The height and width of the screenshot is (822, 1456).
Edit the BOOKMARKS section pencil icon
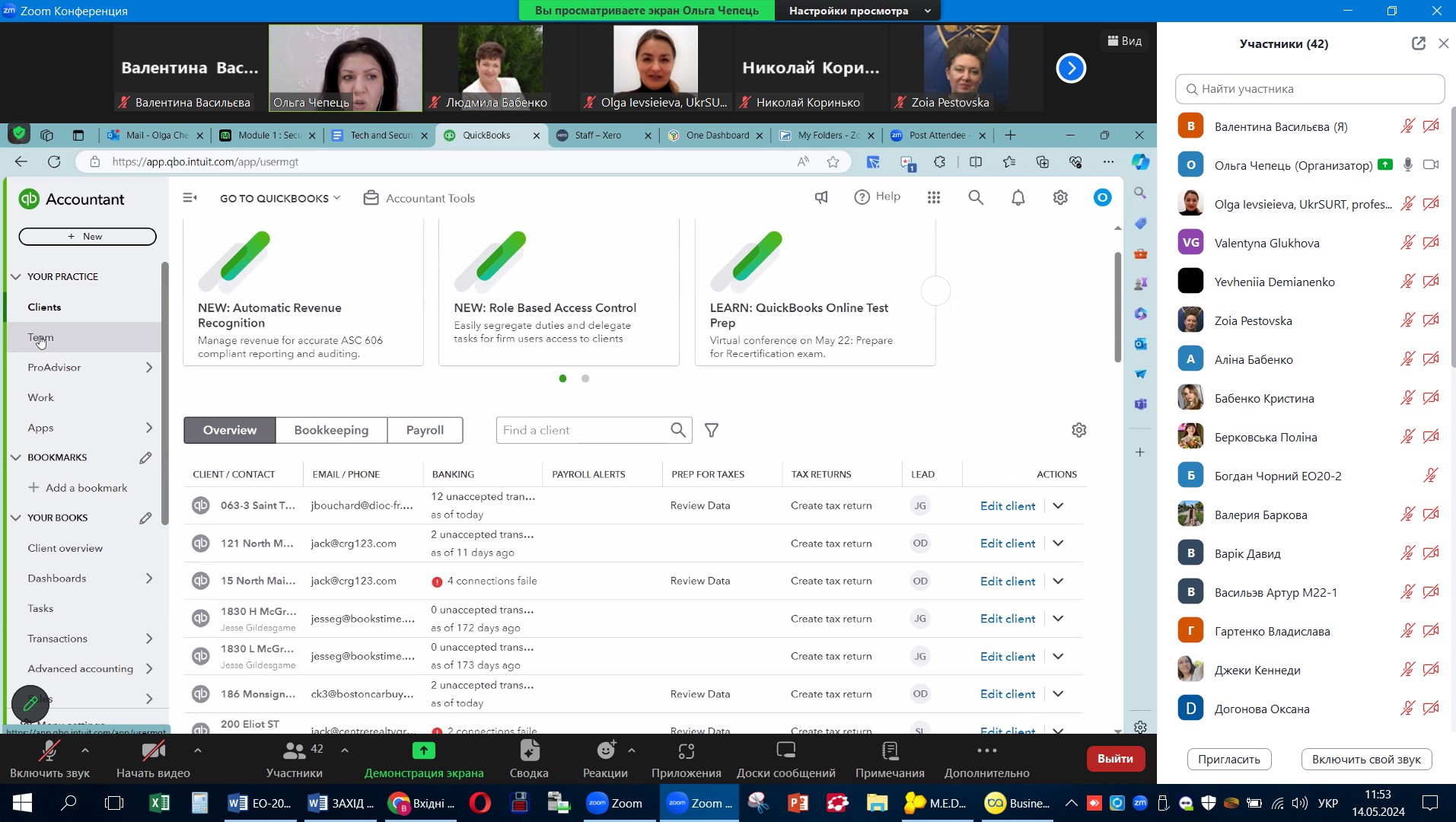click(145, 457)
